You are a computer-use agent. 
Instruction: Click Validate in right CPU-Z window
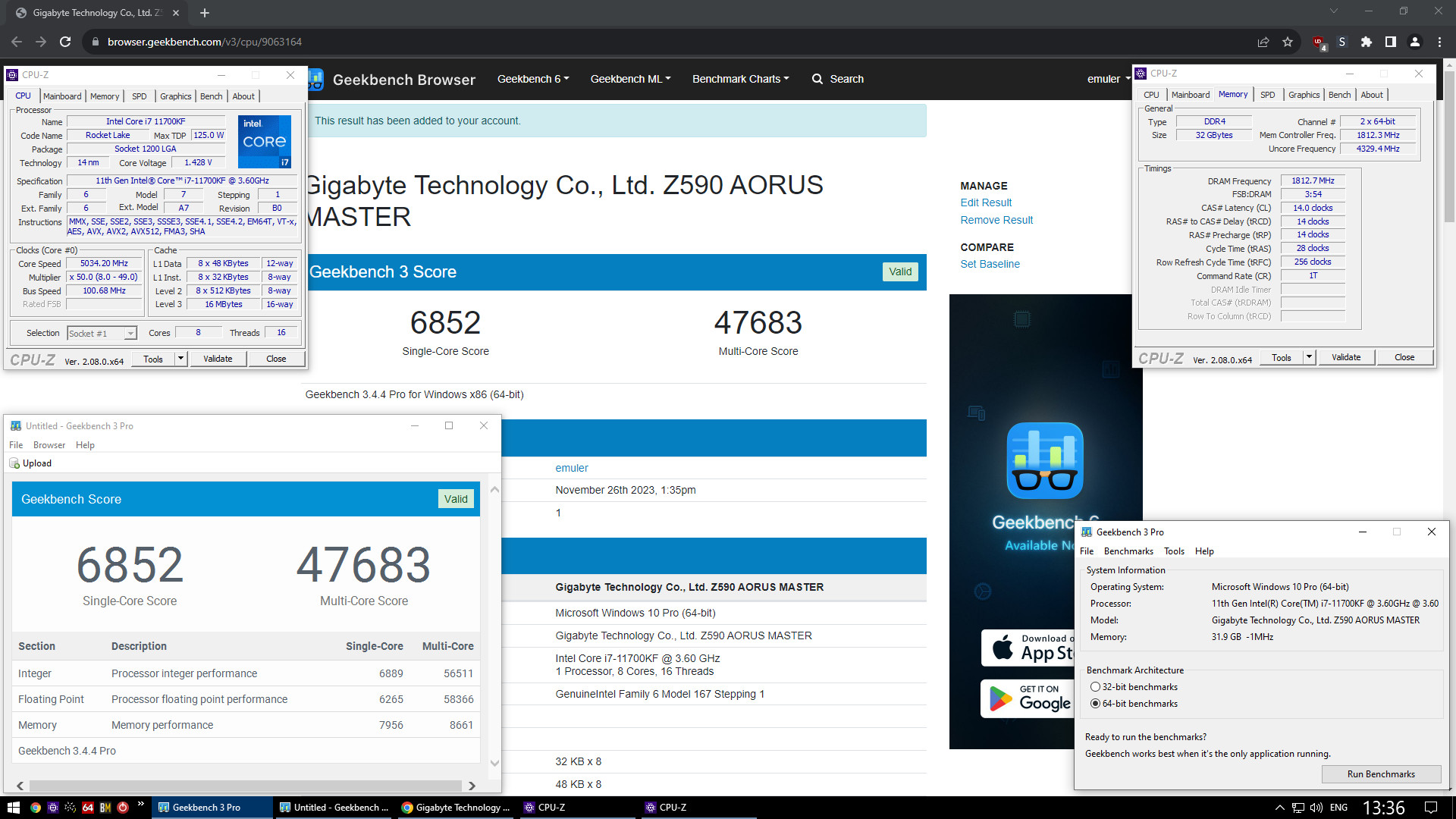coord(1346,357)
